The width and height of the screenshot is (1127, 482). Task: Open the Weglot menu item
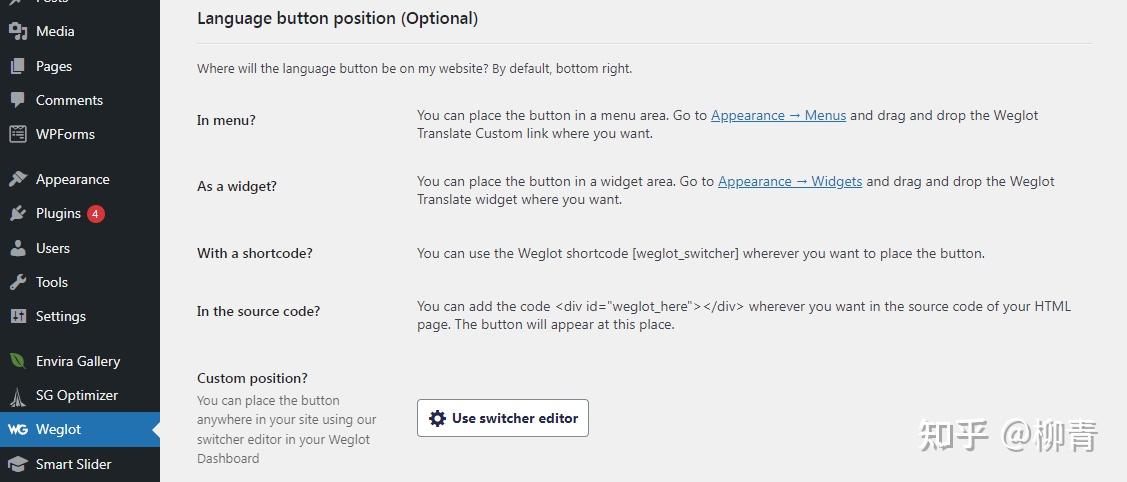coord(58,429)
